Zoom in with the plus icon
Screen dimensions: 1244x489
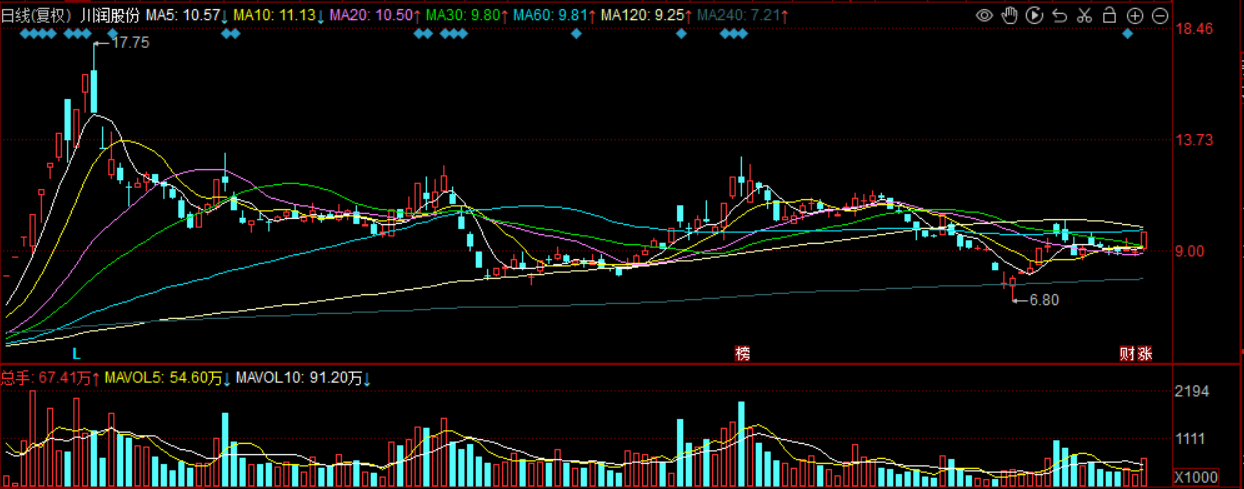[x=1135, y=16]
